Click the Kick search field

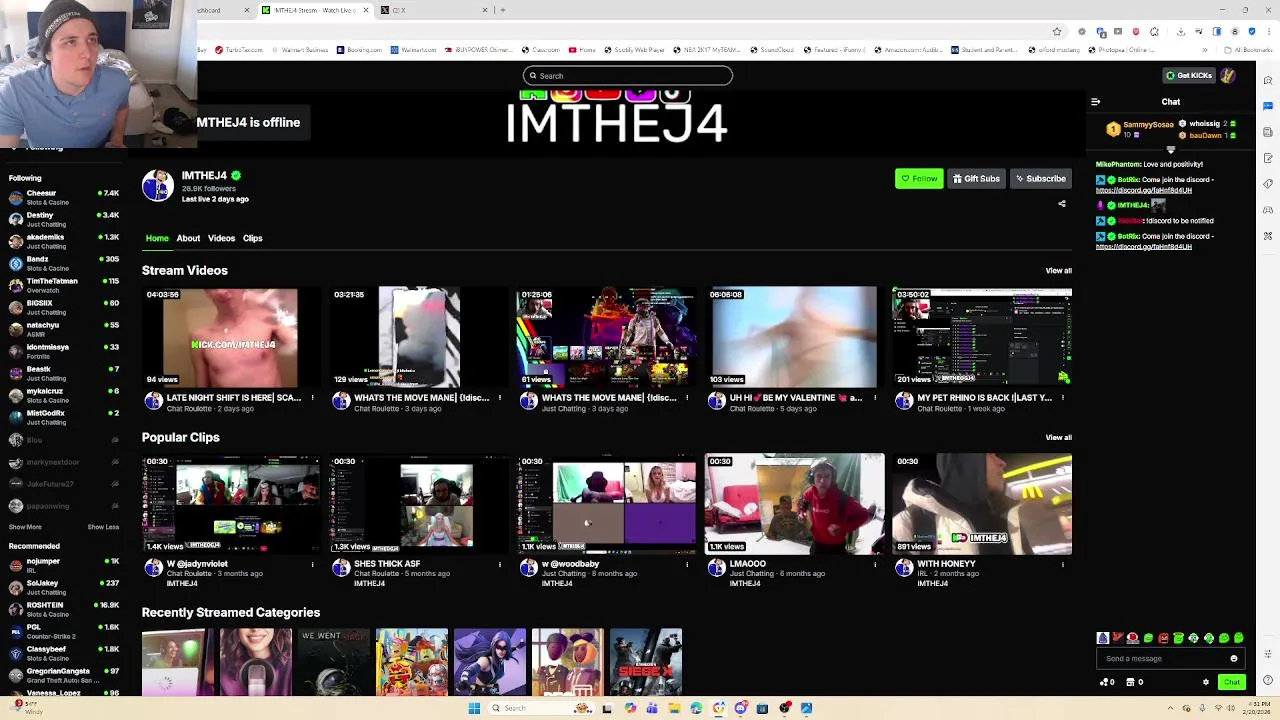(627, 76)
